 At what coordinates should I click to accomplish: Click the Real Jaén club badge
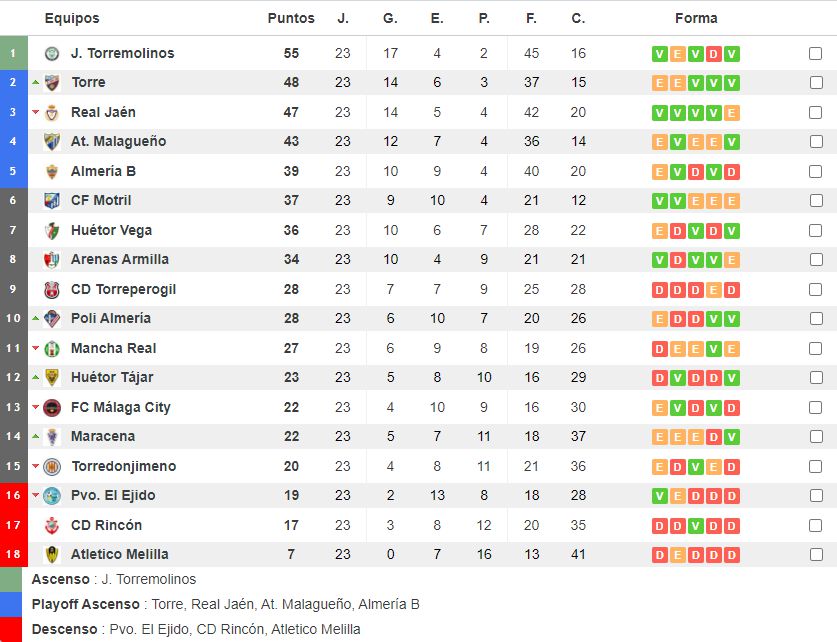[x=52, y=113]
